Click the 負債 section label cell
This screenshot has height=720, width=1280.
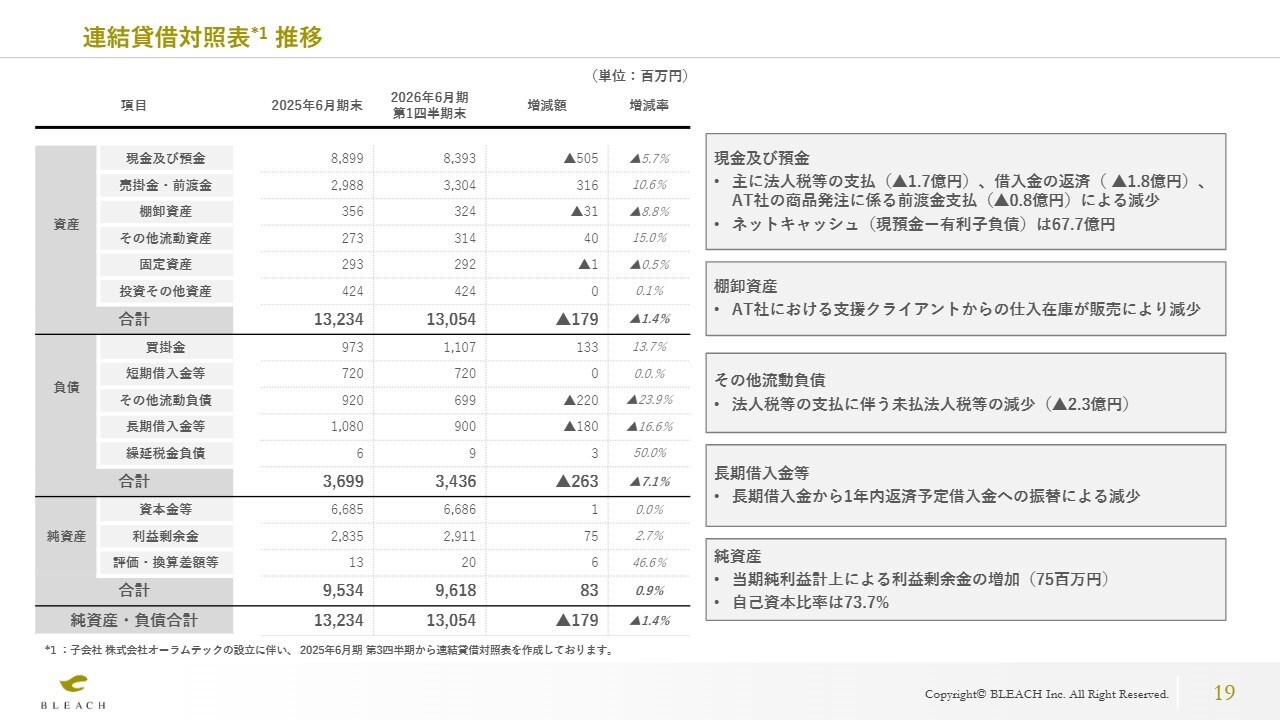[66, 387]
